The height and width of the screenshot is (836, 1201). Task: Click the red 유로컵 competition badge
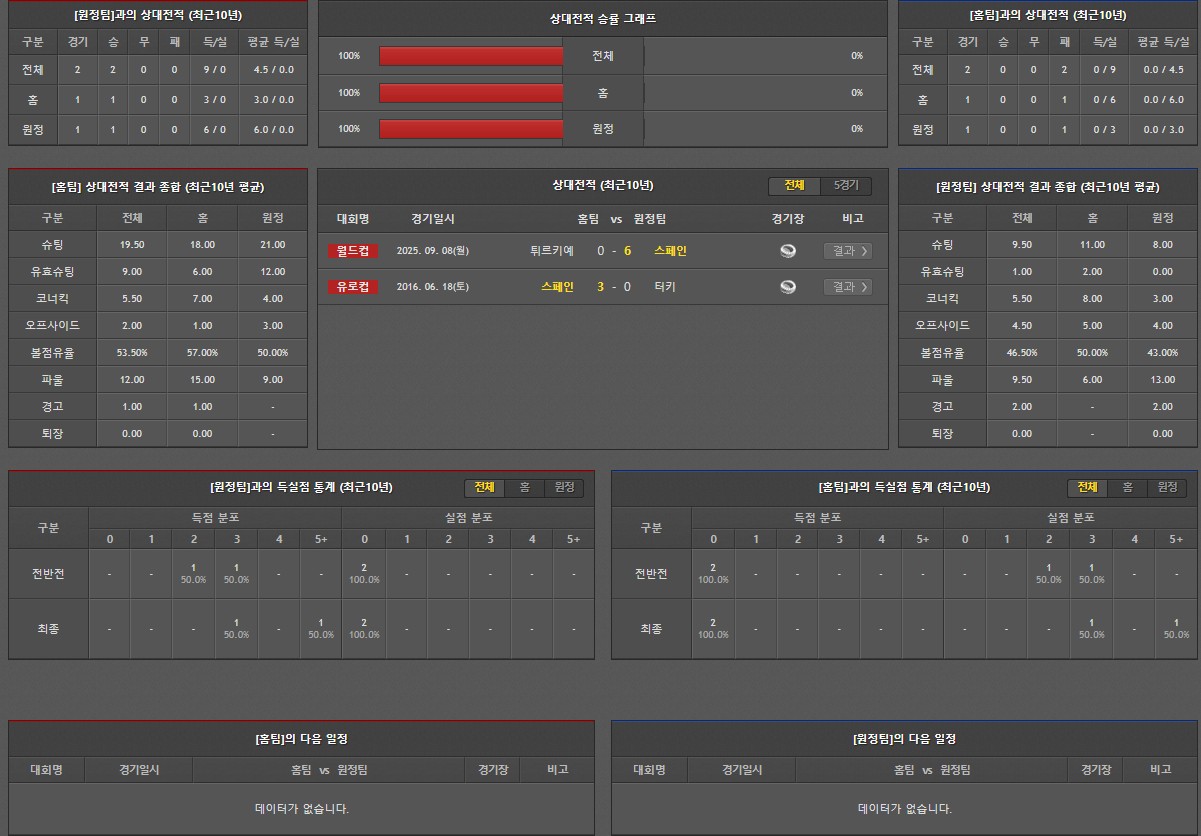pyautogui.click(x=353, y=287)
